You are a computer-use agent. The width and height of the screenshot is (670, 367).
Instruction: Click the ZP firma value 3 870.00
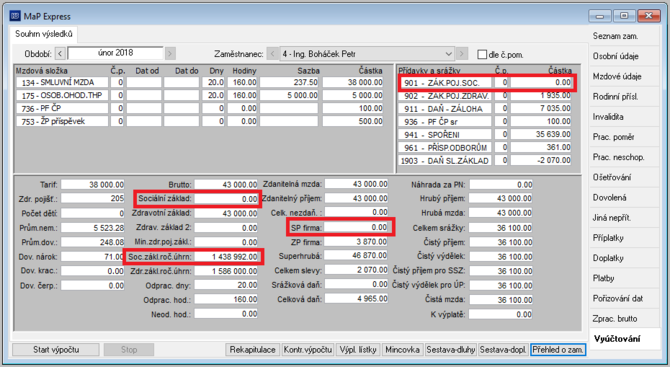pyautogui.click(x=356, y=241)
